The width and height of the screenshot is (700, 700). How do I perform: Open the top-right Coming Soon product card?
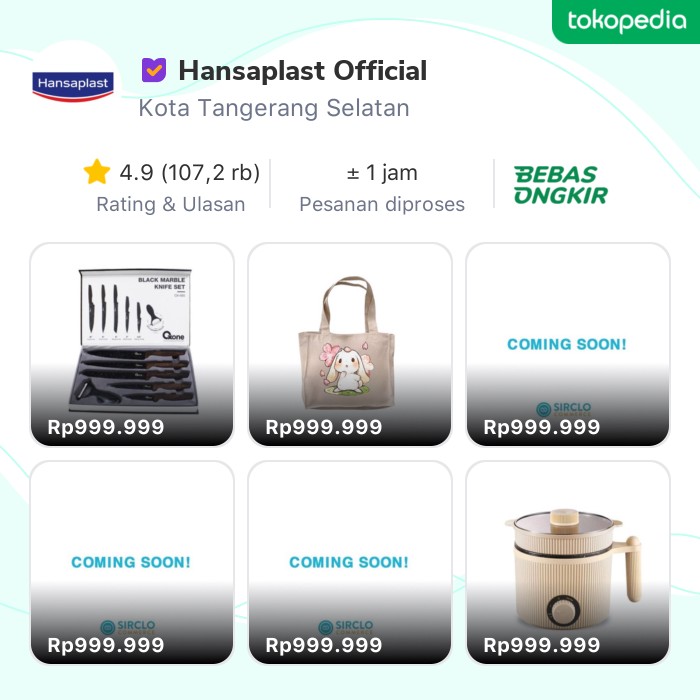pyautogui.click(x=568, y=344)
